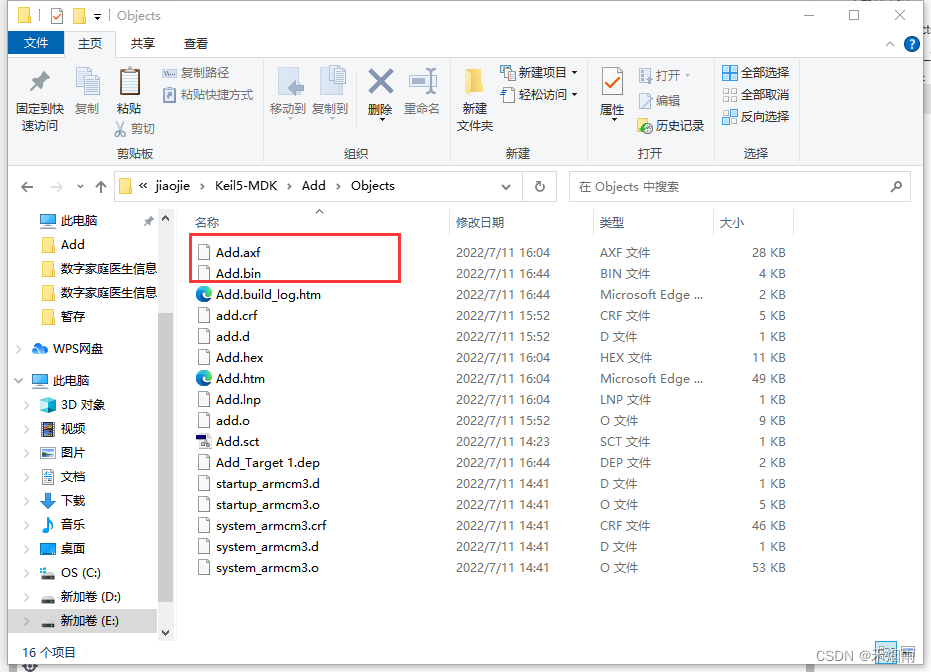Collapse the ribbon with the chevron
Screen dimensions: 931x672
point(889,44)
